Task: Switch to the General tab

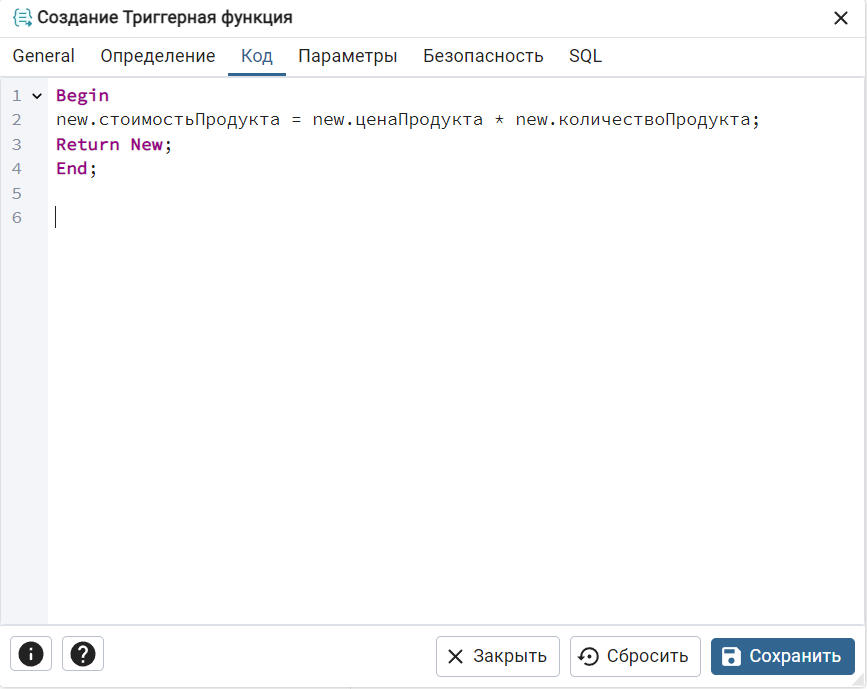Action: point(44,56)
